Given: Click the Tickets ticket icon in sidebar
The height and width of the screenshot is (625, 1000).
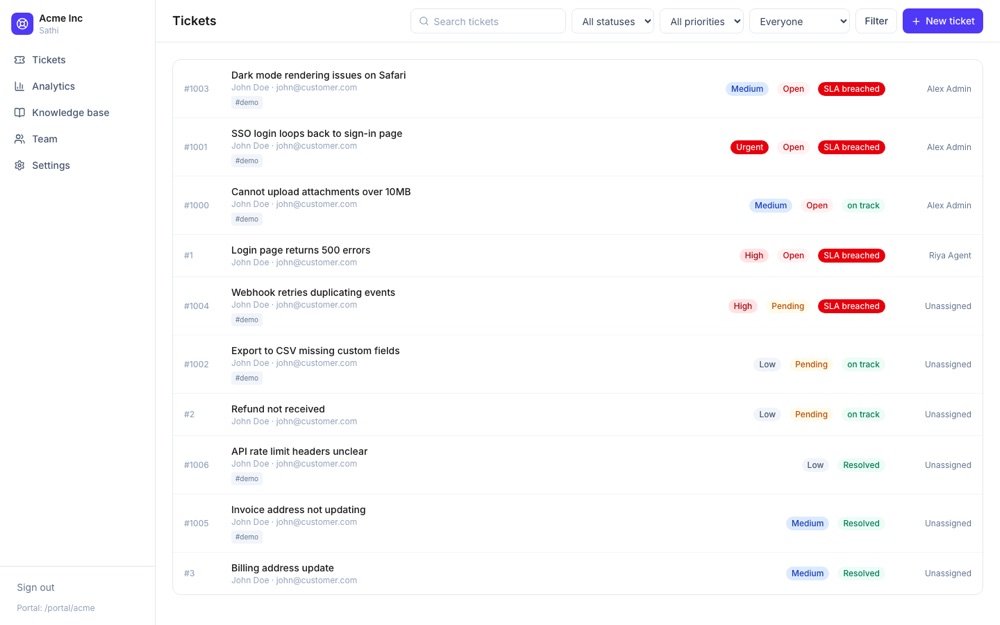Looking at the screenshot, I should coord(20,60).
